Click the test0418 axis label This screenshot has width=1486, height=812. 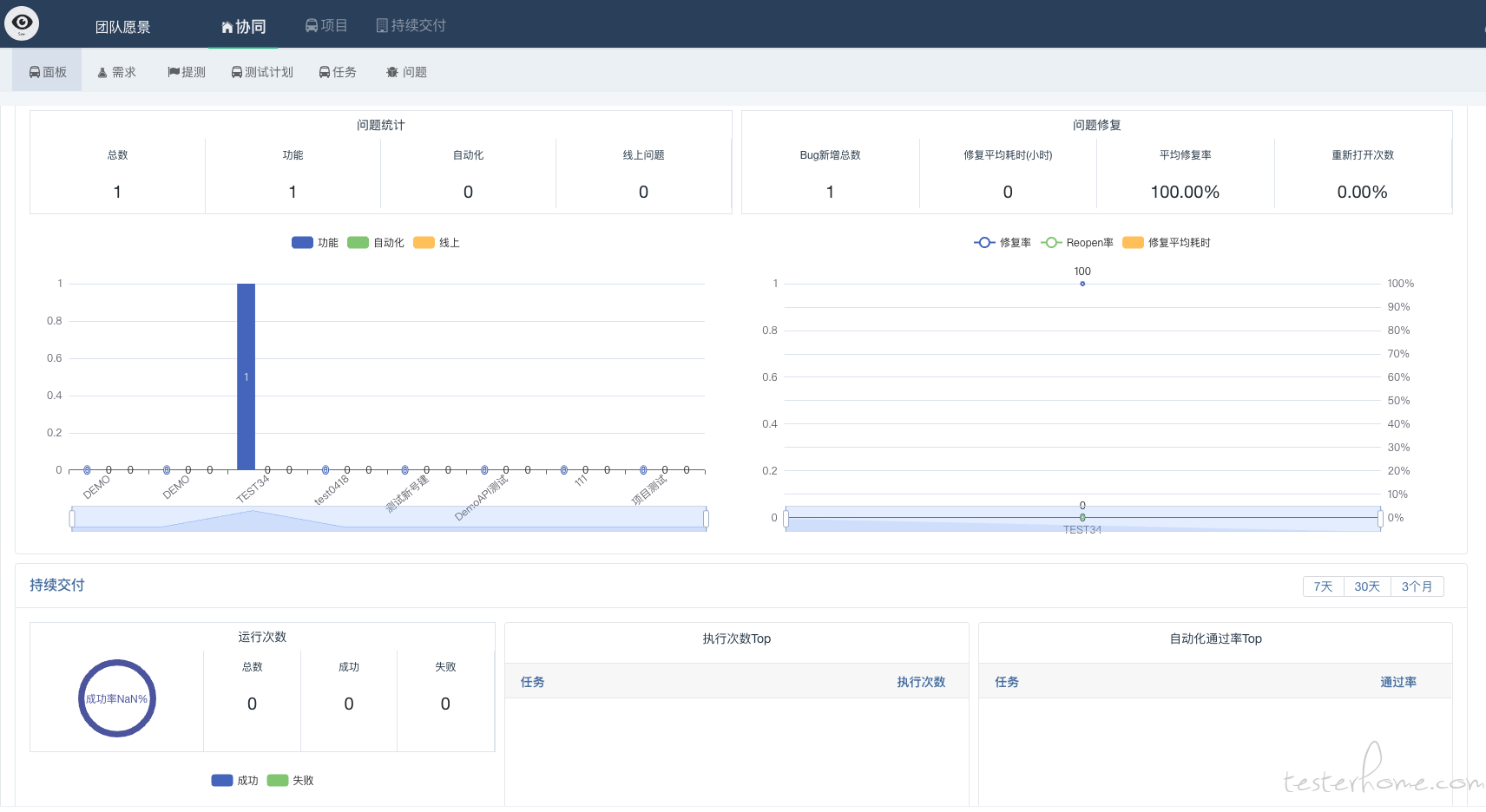click(x=332, y=490)
